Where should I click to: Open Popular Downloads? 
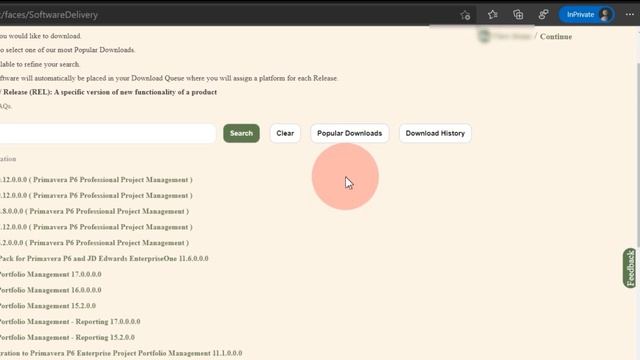(x=349, y=133)
